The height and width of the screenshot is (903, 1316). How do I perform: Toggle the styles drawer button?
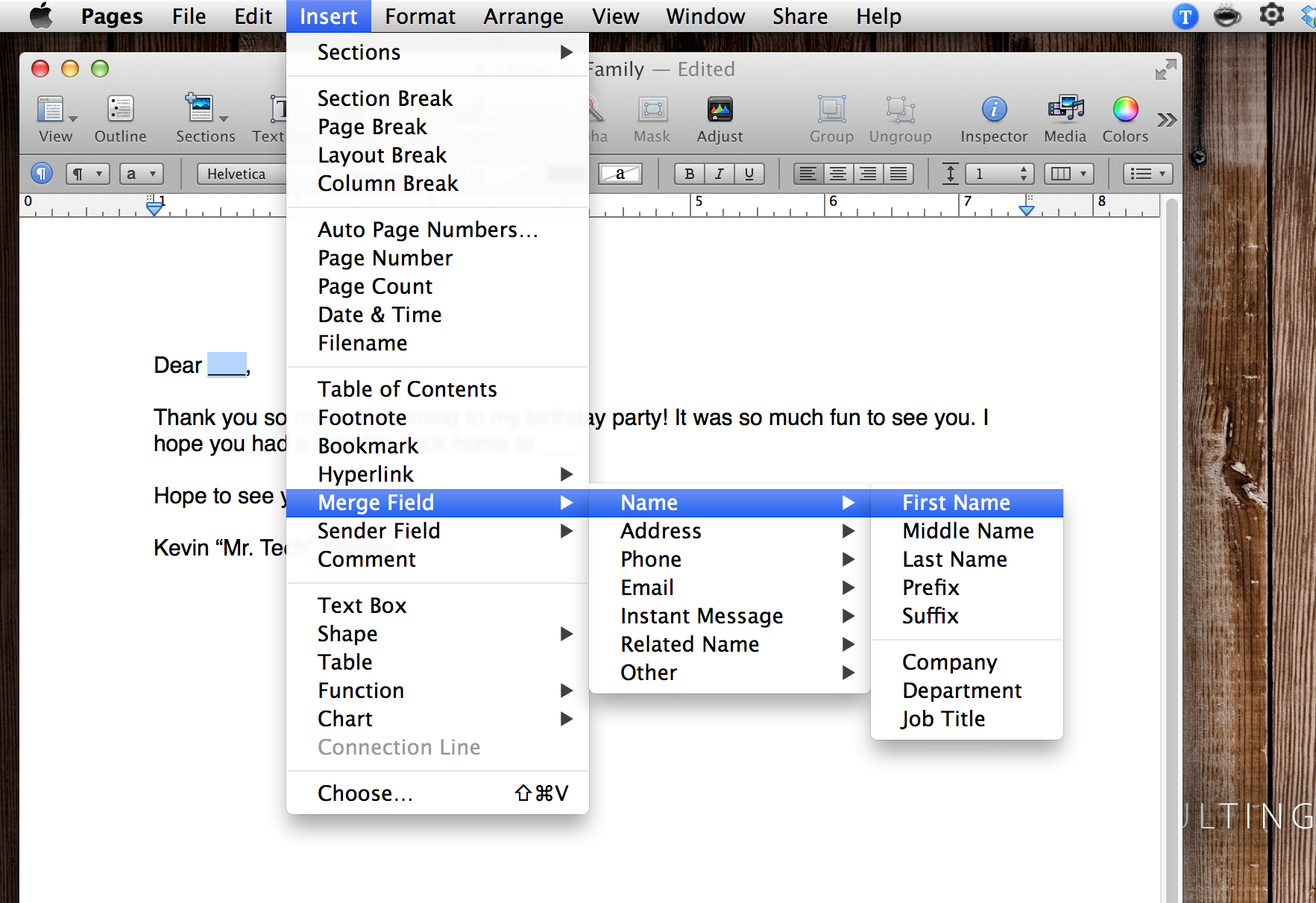point(42,174)
